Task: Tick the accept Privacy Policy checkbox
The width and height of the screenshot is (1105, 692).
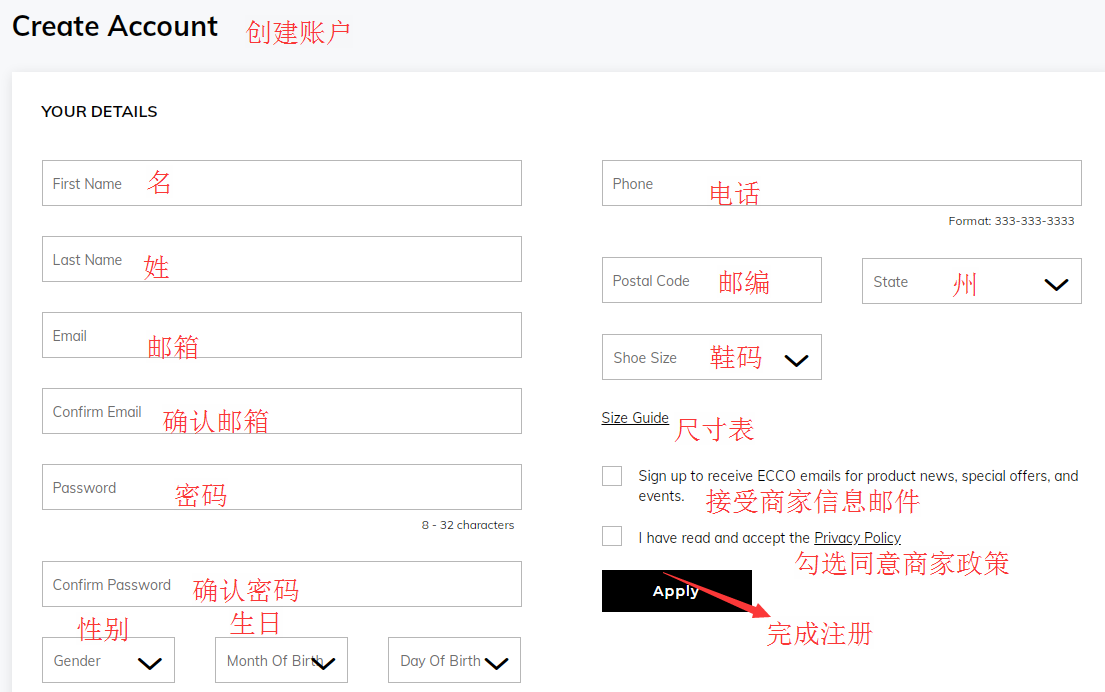Action: [x=612, y=536]
